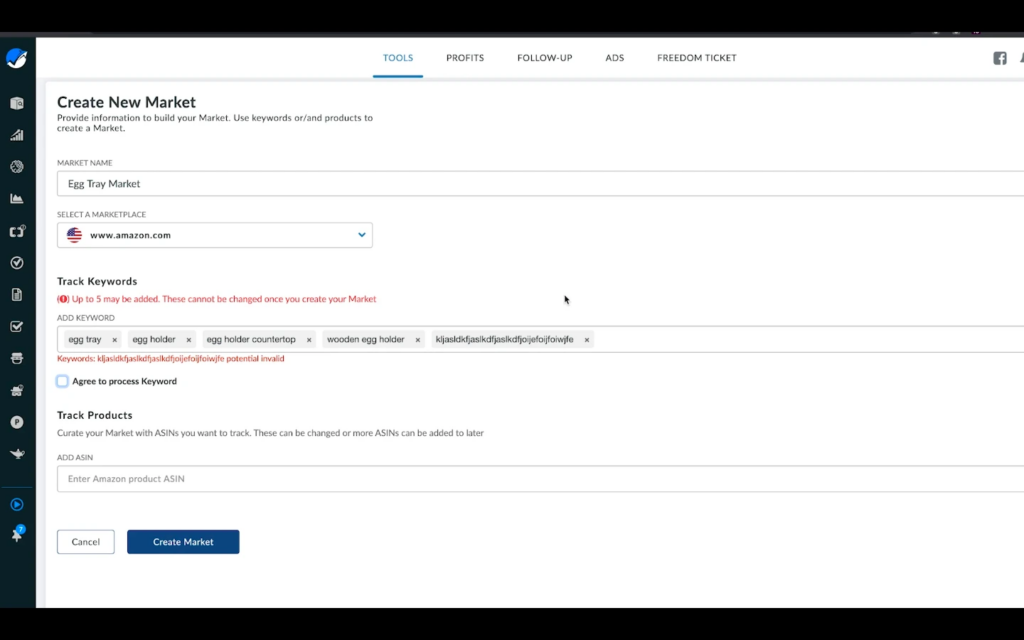Click the checklist box sidebar icon

pyautogui.click(x=17, y=326)
